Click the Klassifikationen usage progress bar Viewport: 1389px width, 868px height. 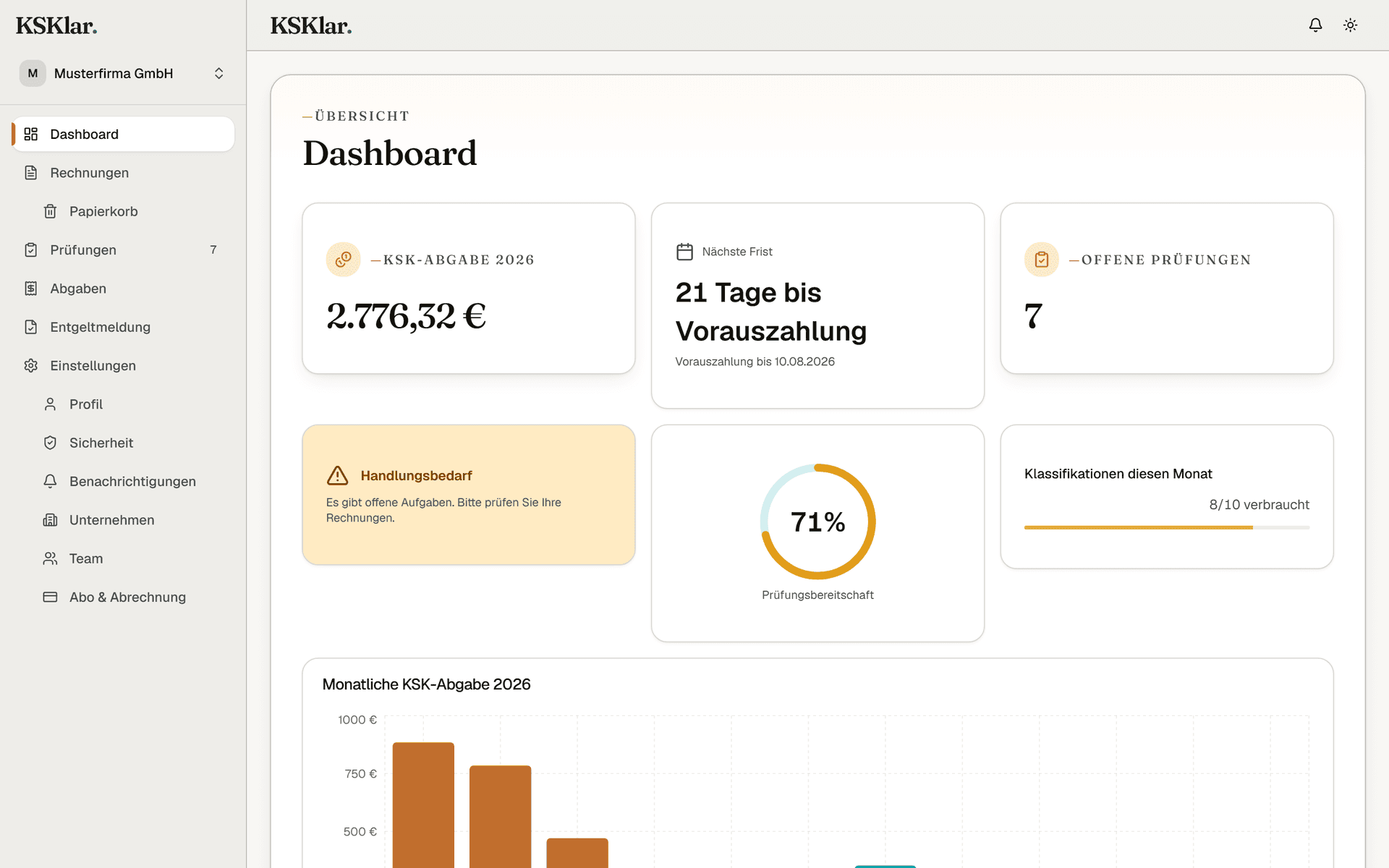pos(1167,527)
